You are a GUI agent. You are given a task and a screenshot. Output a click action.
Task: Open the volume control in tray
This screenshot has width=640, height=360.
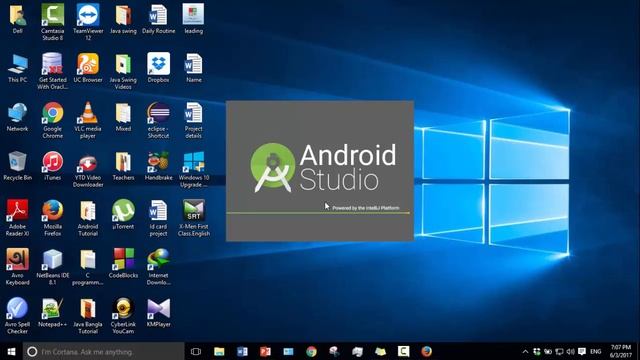[x=571, y=351]
